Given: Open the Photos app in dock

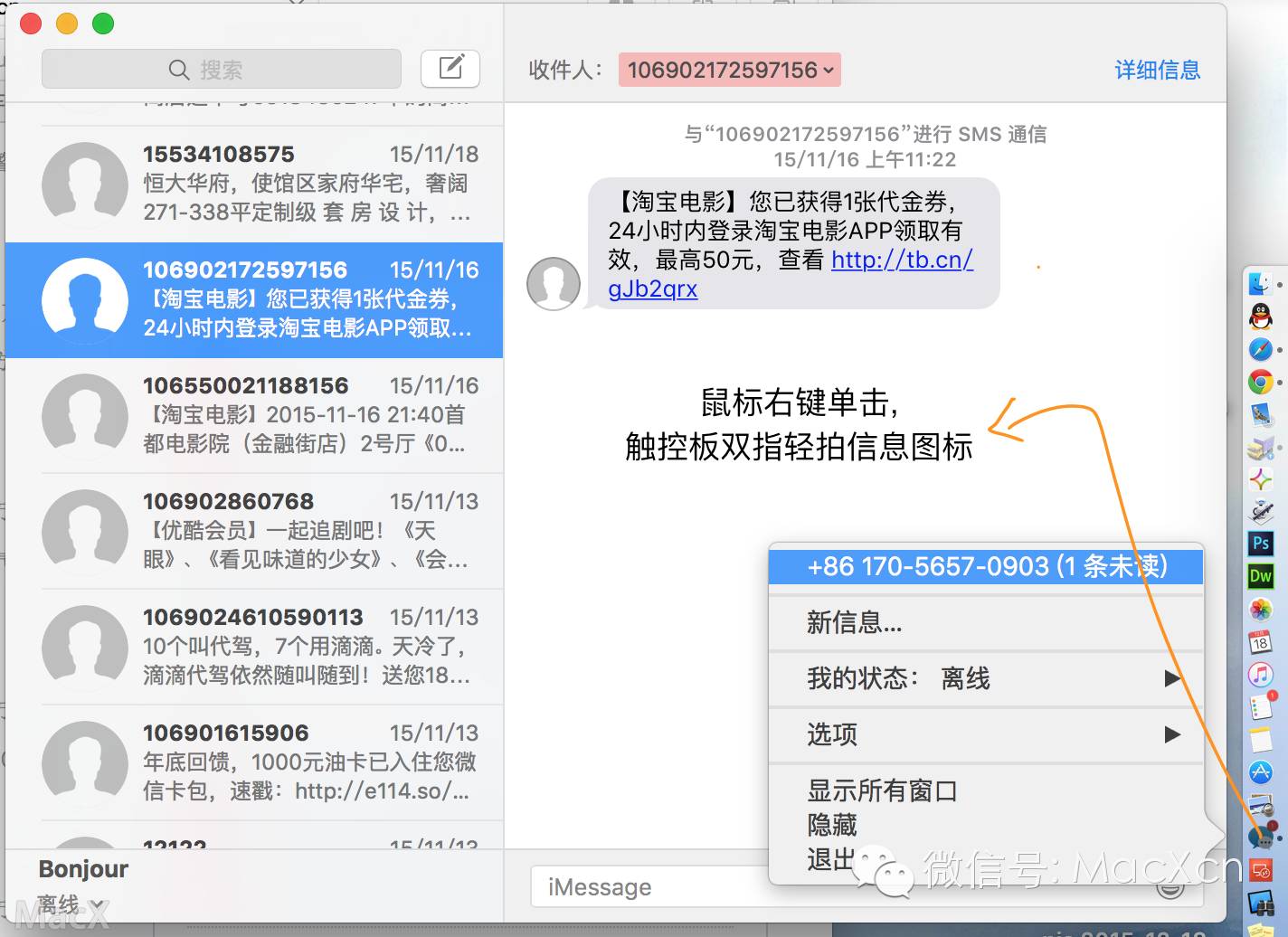Looking at the screenshot, I should (1260, 609).
